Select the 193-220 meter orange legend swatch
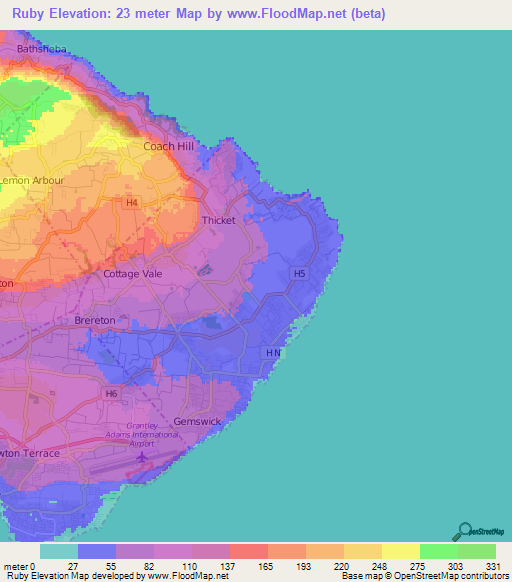 pos(325,552)
